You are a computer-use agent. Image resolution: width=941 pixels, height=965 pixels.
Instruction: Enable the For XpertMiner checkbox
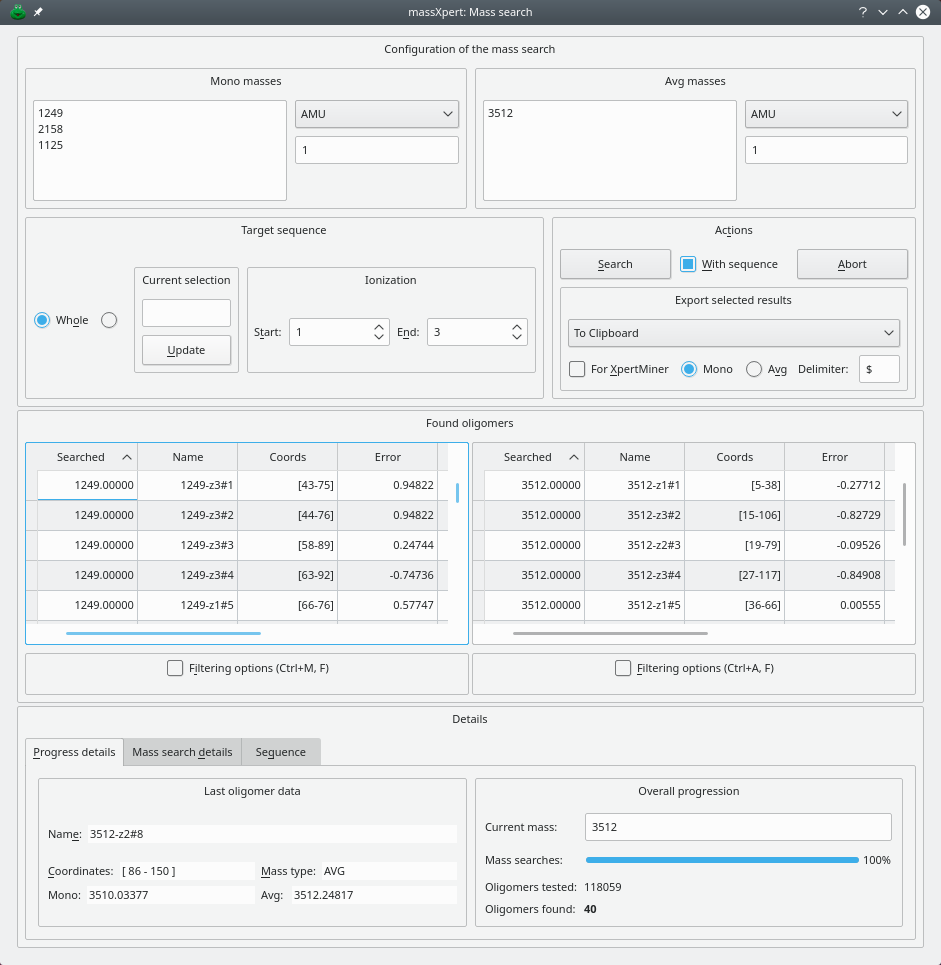(577, 369)
